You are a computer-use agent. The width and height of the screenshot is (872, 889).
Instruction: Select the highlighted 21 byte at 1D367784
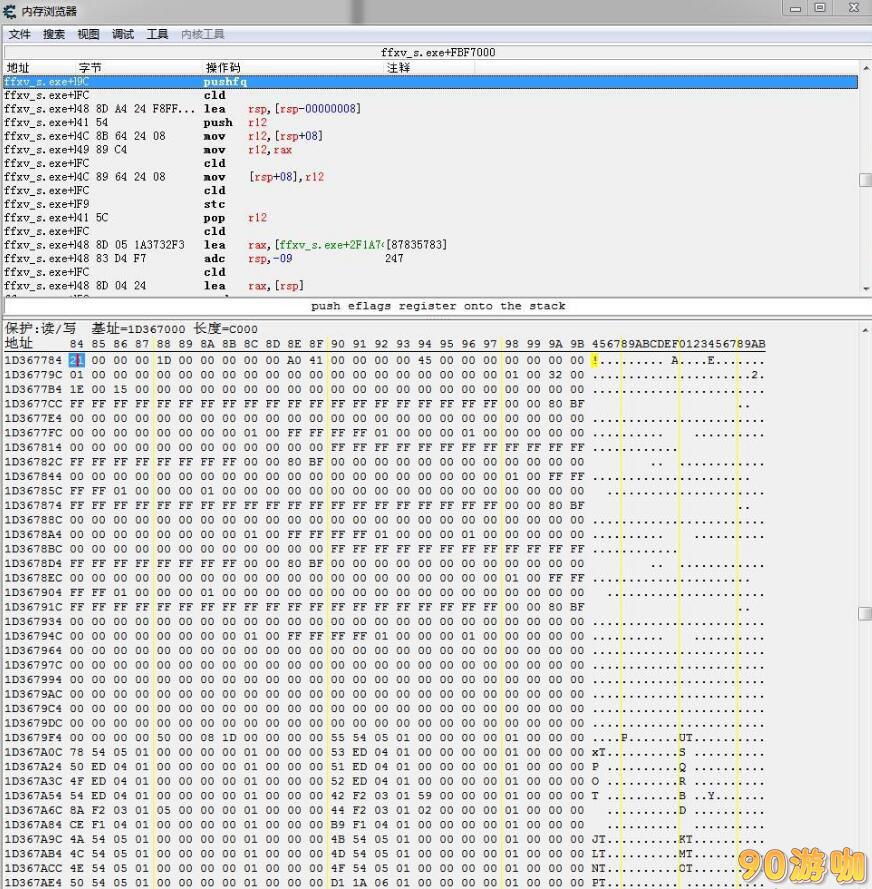tap(77, 360)
